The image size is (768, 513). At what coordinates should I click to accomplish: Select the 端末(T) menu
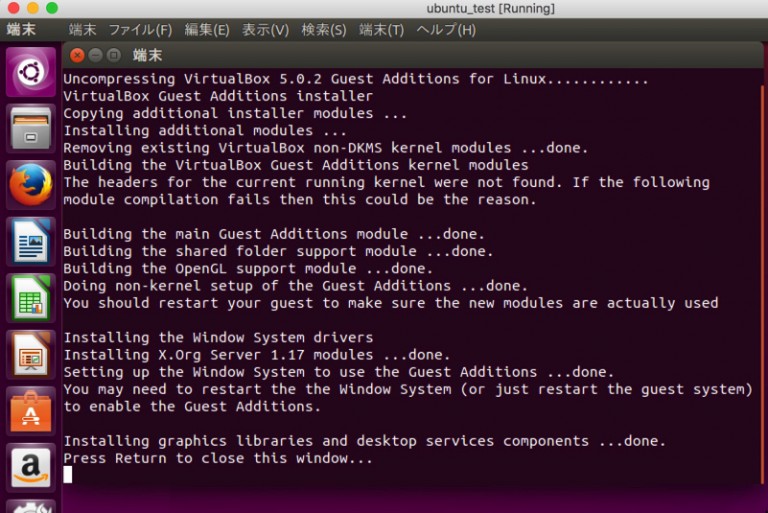[381, 30]
